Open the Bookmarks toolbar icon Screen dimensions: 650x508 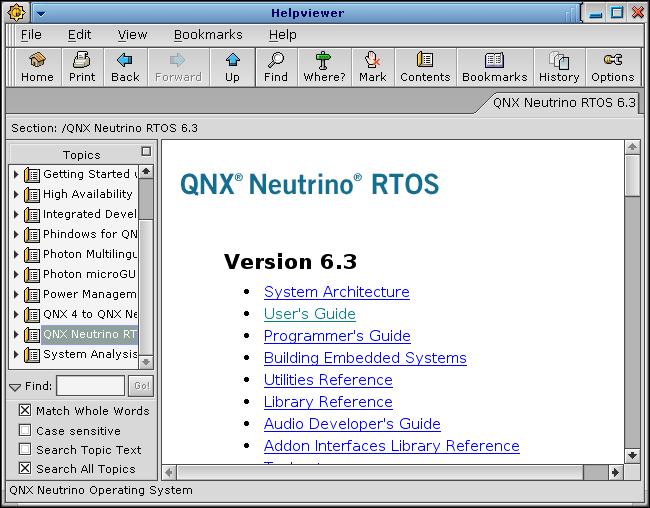coord(494,67)
